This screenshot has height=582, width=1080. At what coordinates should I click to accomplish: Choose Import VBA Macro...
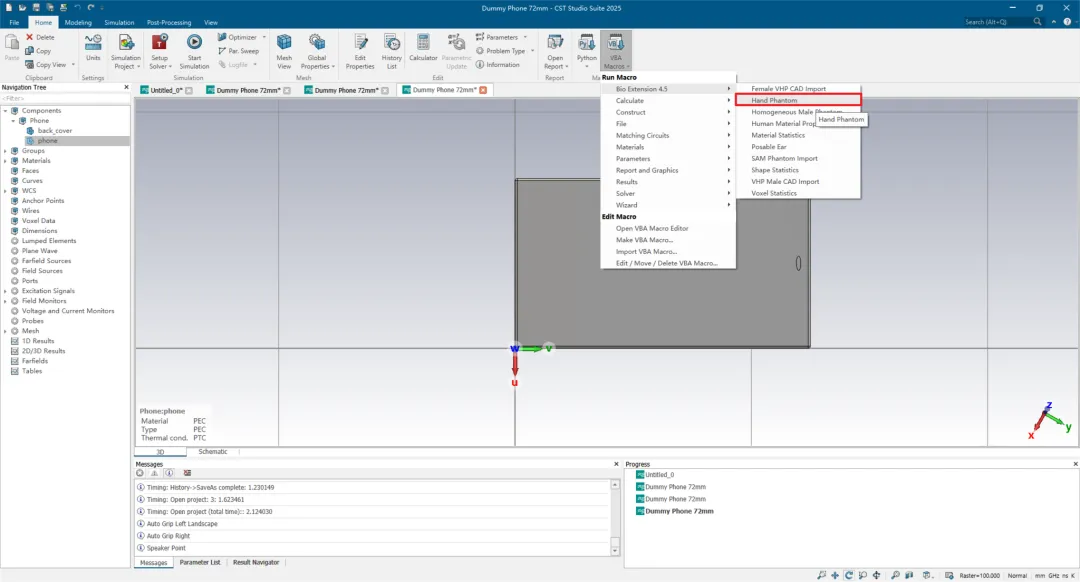click(x=667, y=251)
